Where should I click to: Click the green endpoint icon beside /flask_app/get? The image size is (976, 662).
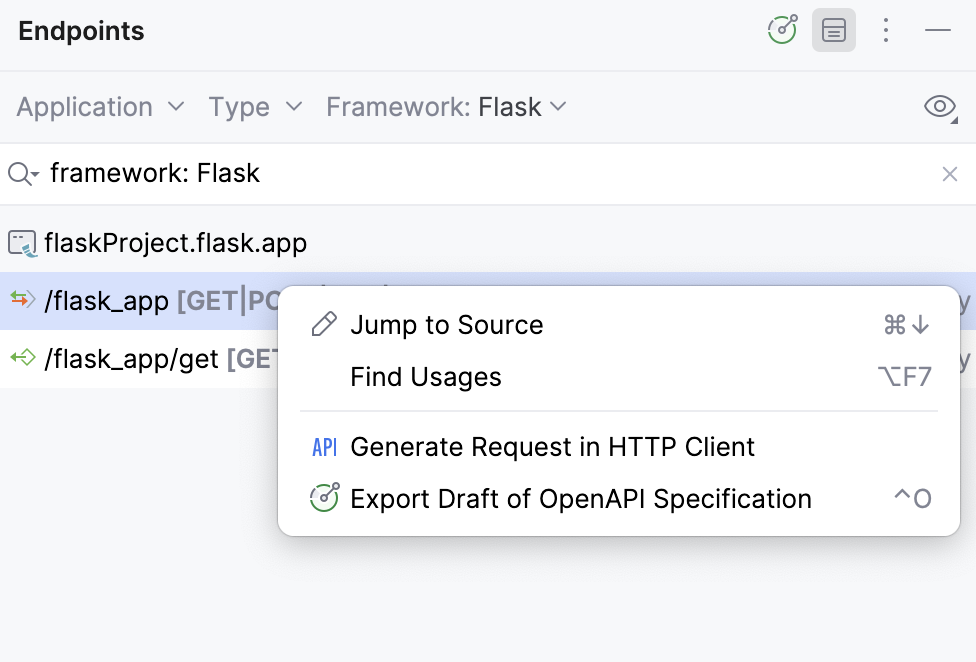coord(23,359)
